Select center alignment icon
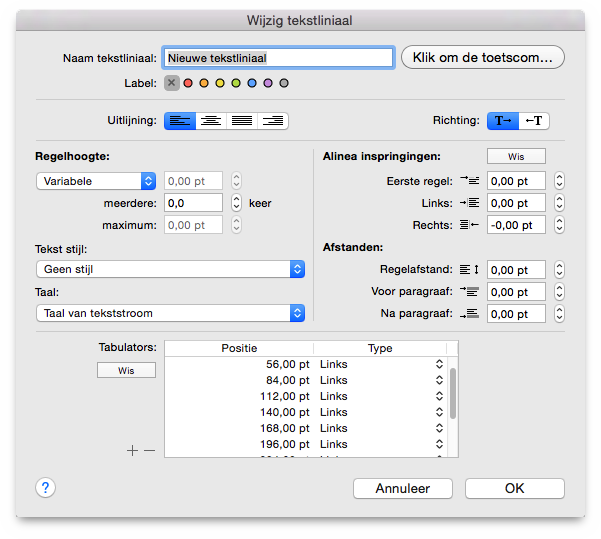This screenshot has width=601, height=539. [x=211, y=121]
